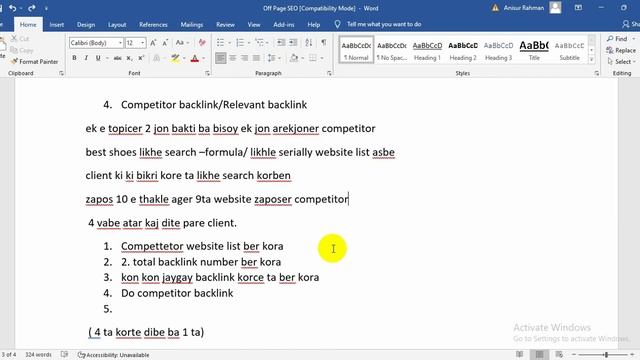This screenshot has height=360, width=640.
Task: Adjust the zoom slider
Action: click(x=607, y=355)
